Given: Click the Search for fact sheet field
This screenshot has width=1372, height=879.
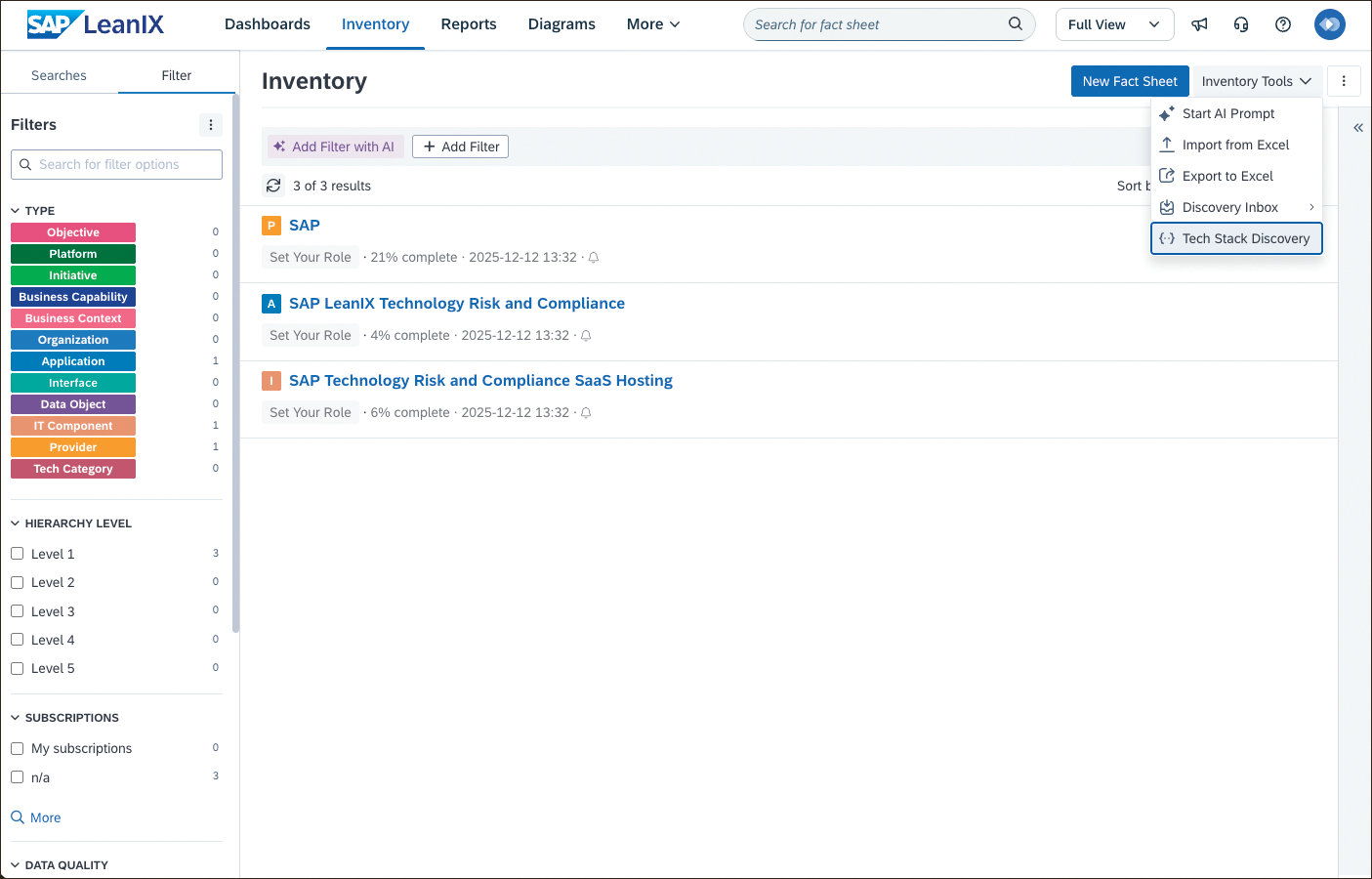Looking at the screenshot, I should 889,24.
